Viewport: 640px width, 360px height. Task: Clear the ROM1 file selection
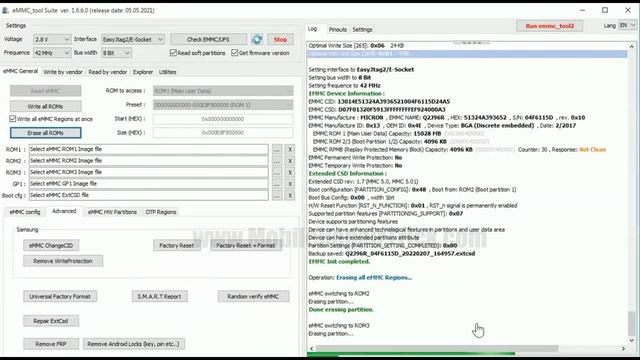(290, 149)
